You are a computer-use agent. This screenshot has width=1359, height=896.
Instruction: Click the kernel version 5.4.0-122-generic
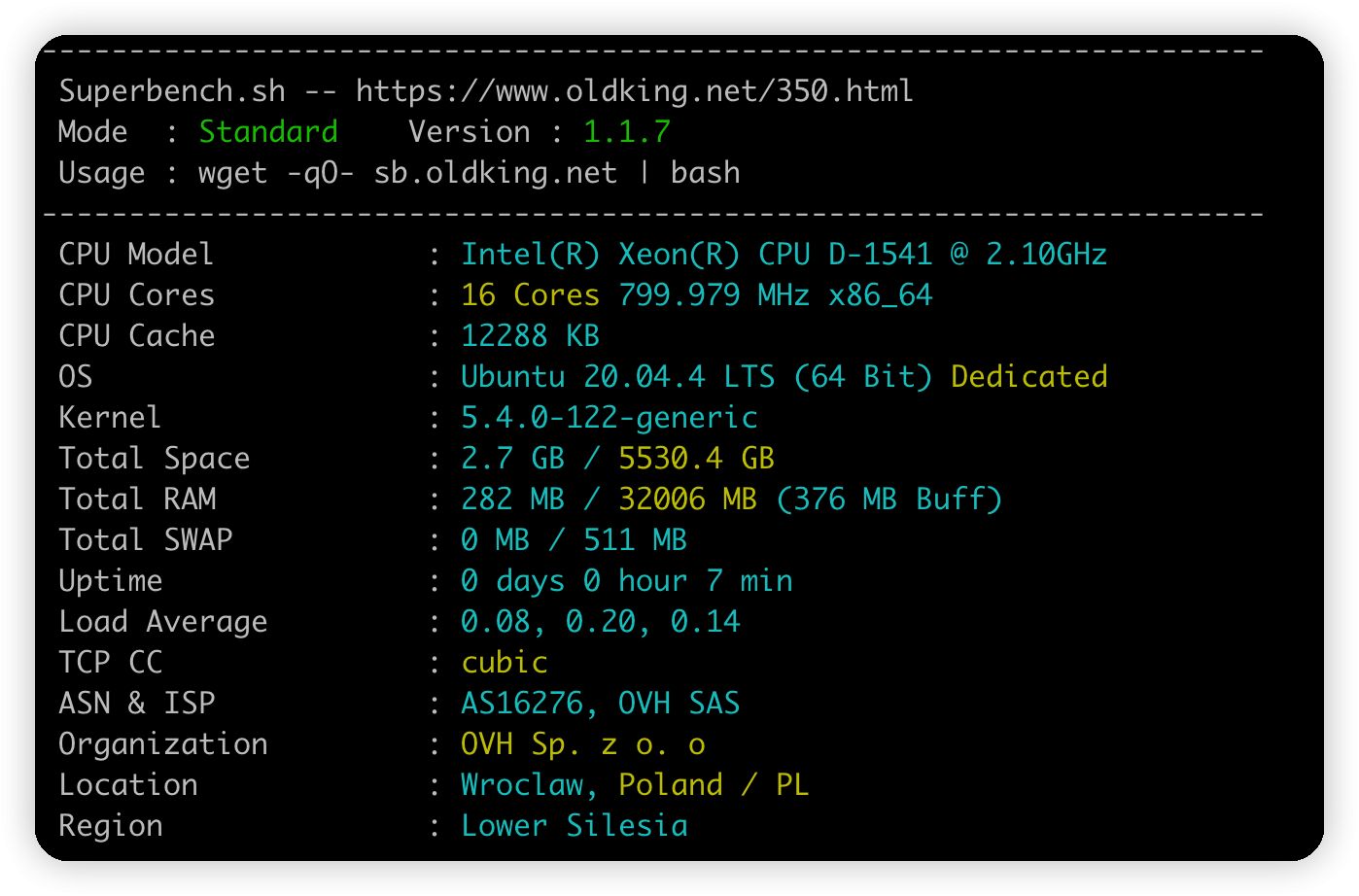pos(609,418)
